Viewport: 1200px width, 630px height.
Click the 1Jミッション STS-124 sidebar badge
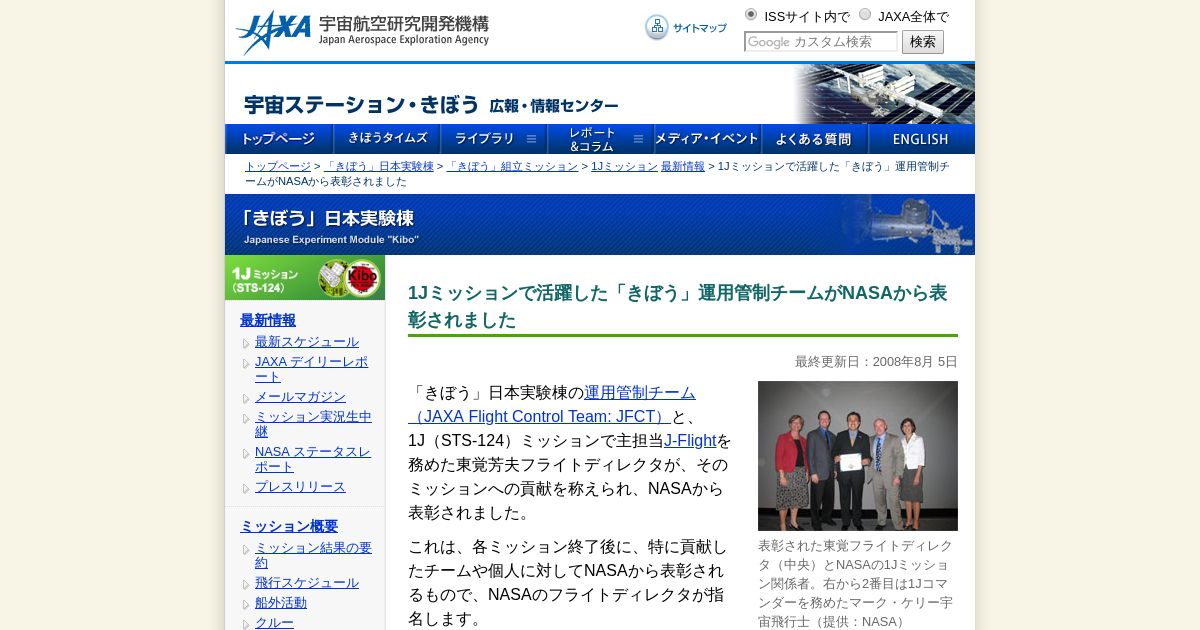tap(305, 278)
